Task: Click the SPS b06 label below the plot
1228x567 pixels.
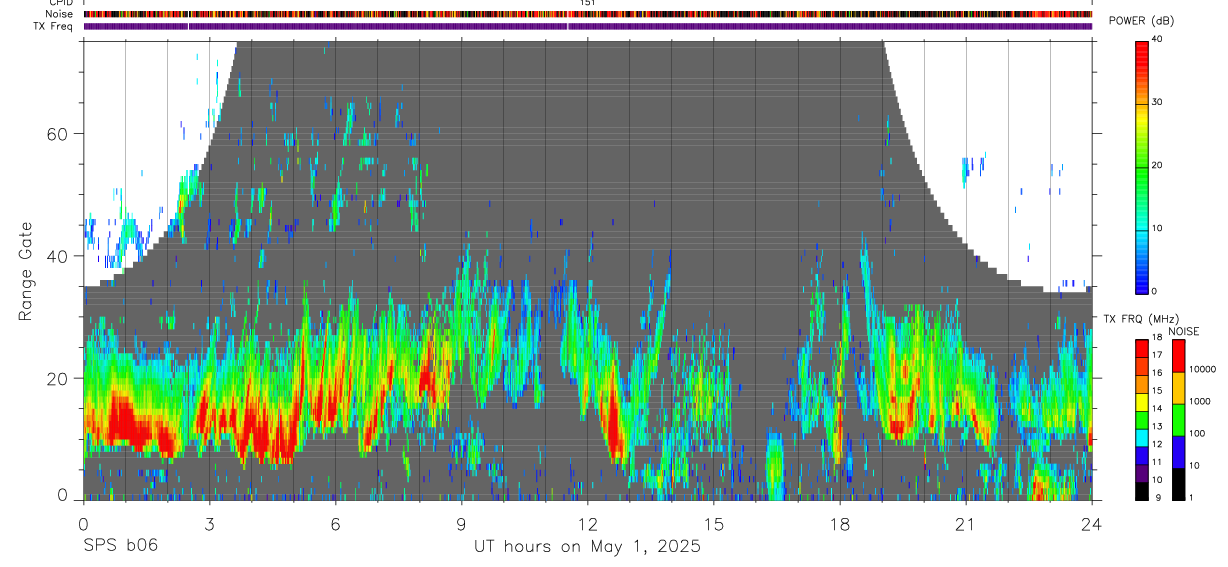Action: (120, 546)
